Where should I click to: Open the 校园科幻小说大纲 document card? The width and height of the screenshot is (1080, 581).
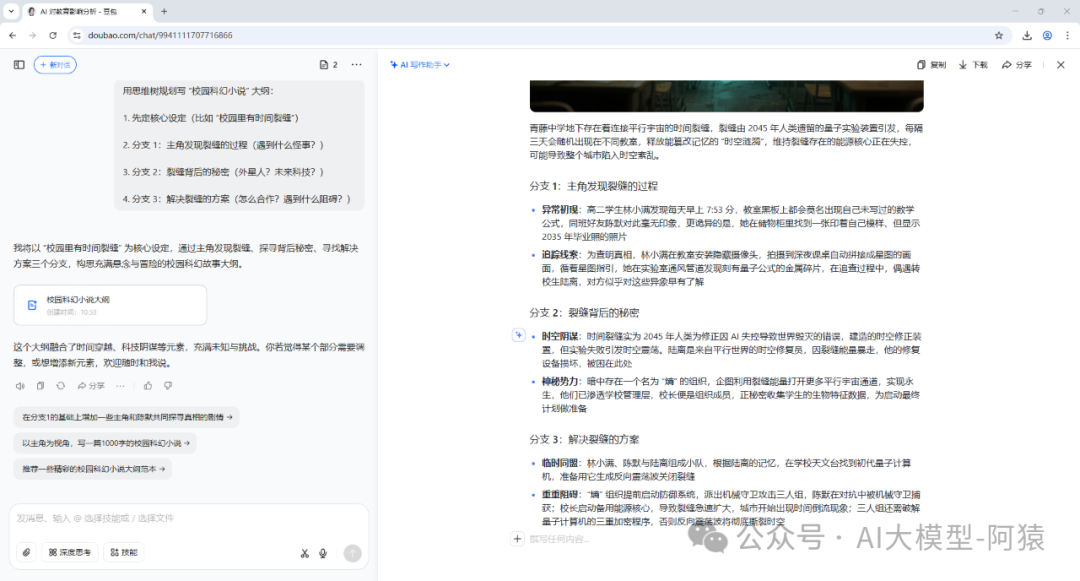[110, 305]
